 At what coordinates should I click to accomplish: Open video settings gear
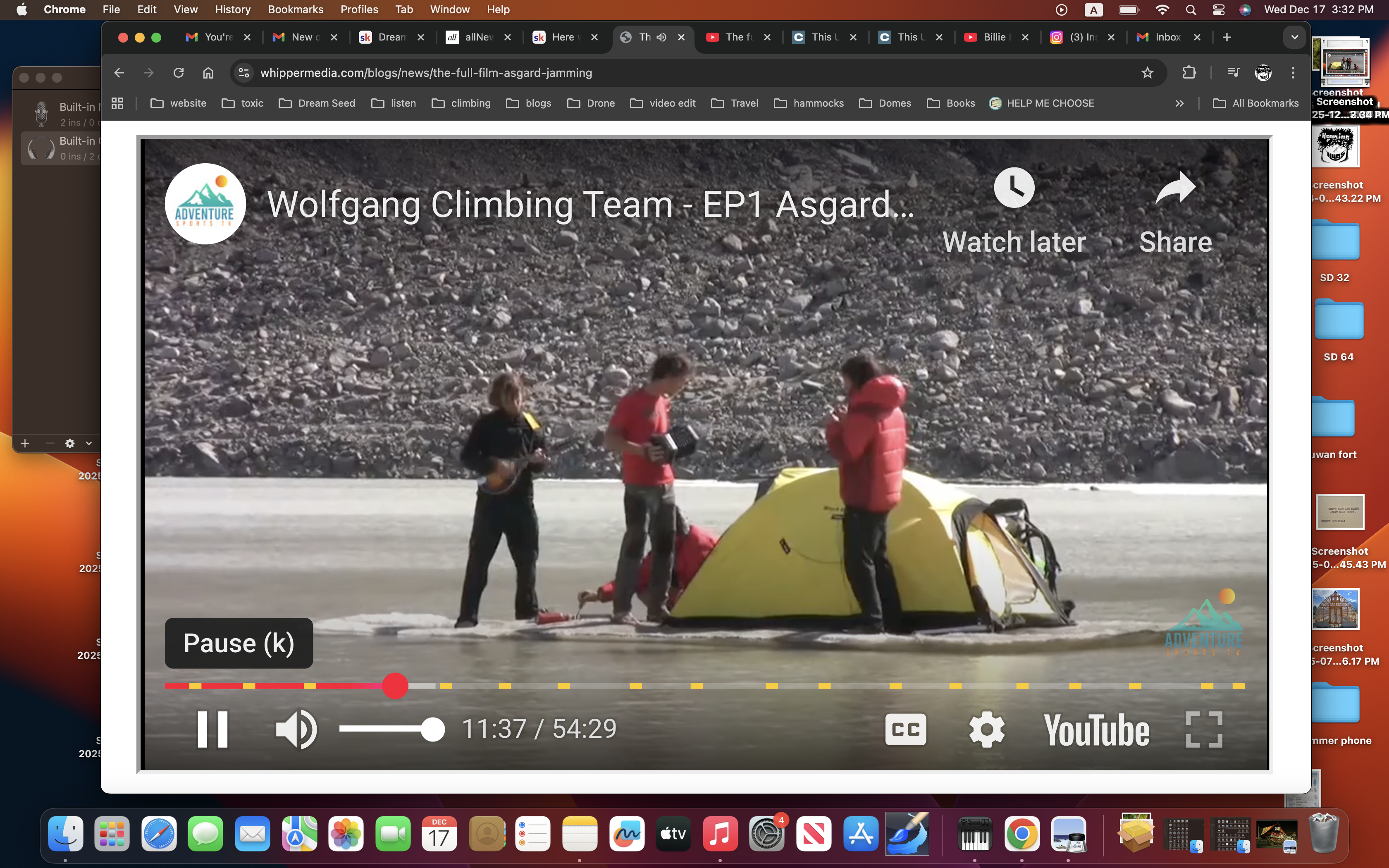click(x=986, y=729)
